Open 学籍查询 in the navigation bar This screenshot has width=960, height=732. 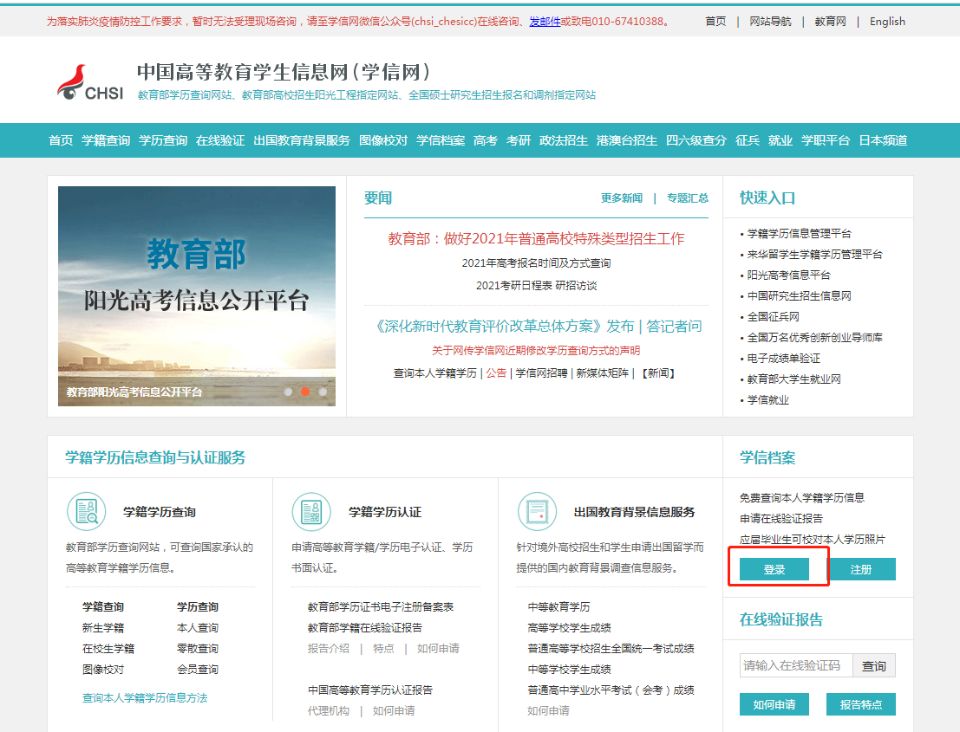click(x=106, y=141)
